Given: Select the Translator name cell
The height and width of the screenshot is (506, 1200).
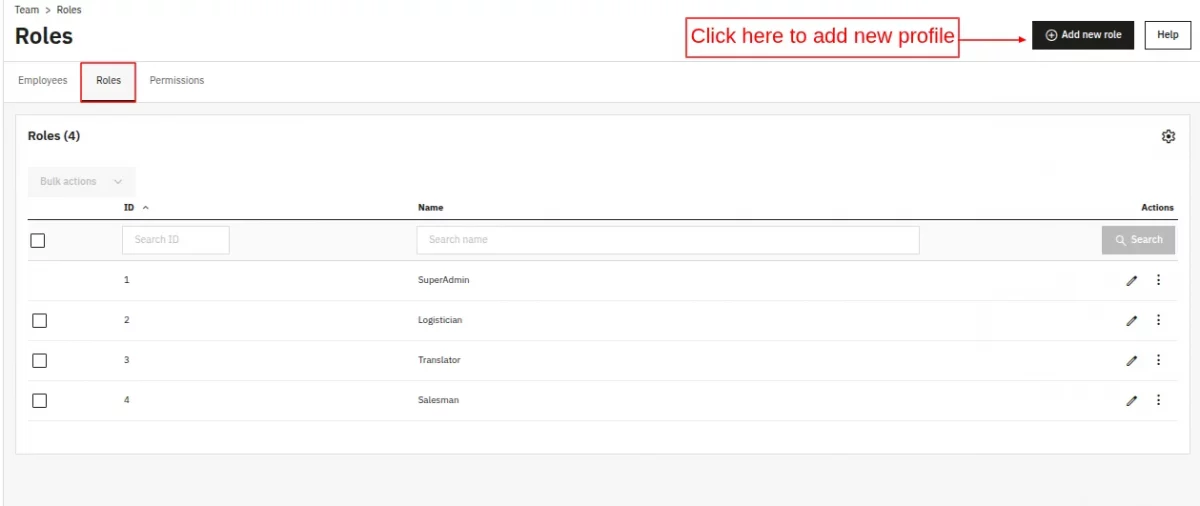Looking at the screenshot, I should tap(439, 360).
